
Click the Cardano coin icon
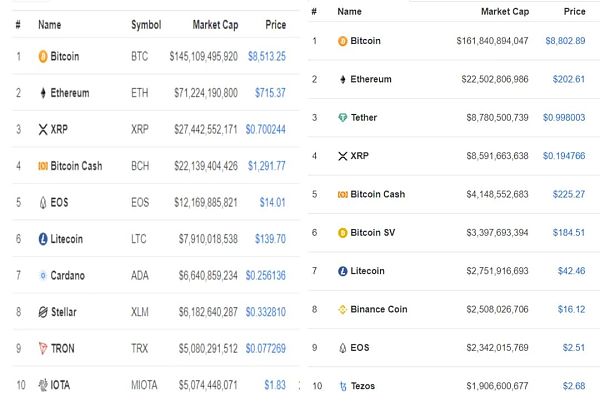(42, 275)
